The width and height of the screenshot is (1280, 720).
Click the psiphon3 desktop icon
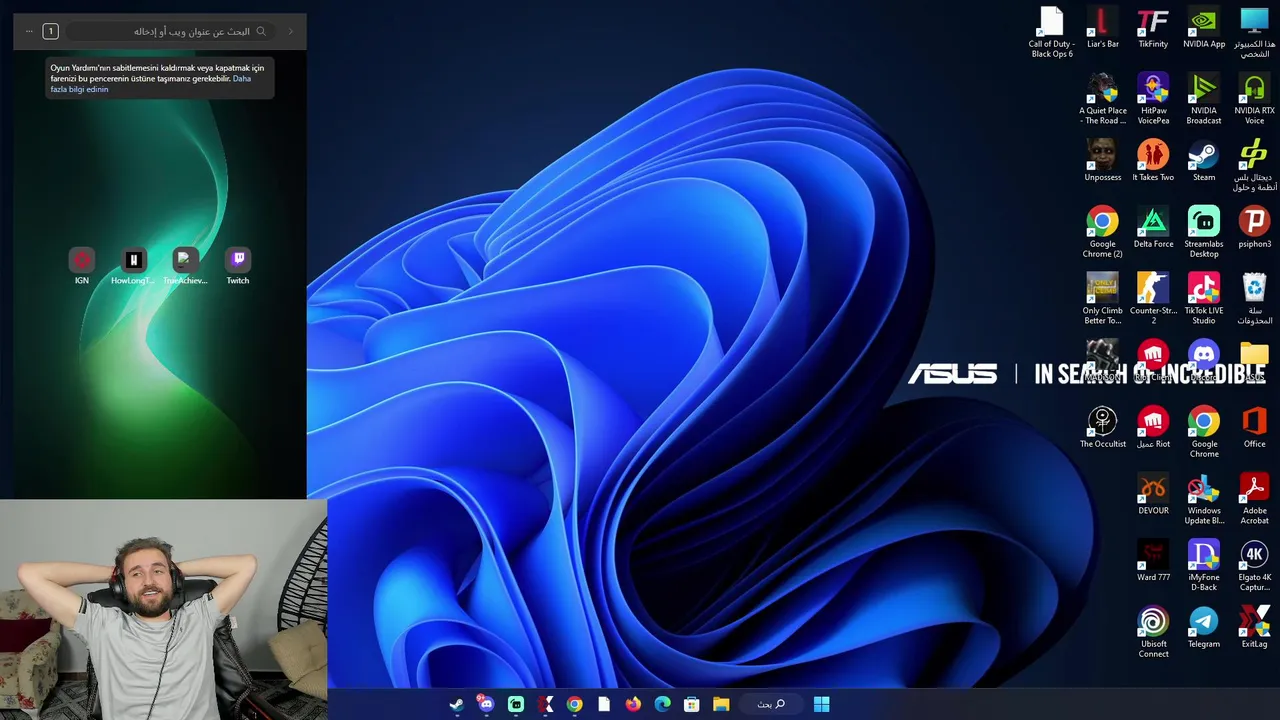pos(1254,228)
